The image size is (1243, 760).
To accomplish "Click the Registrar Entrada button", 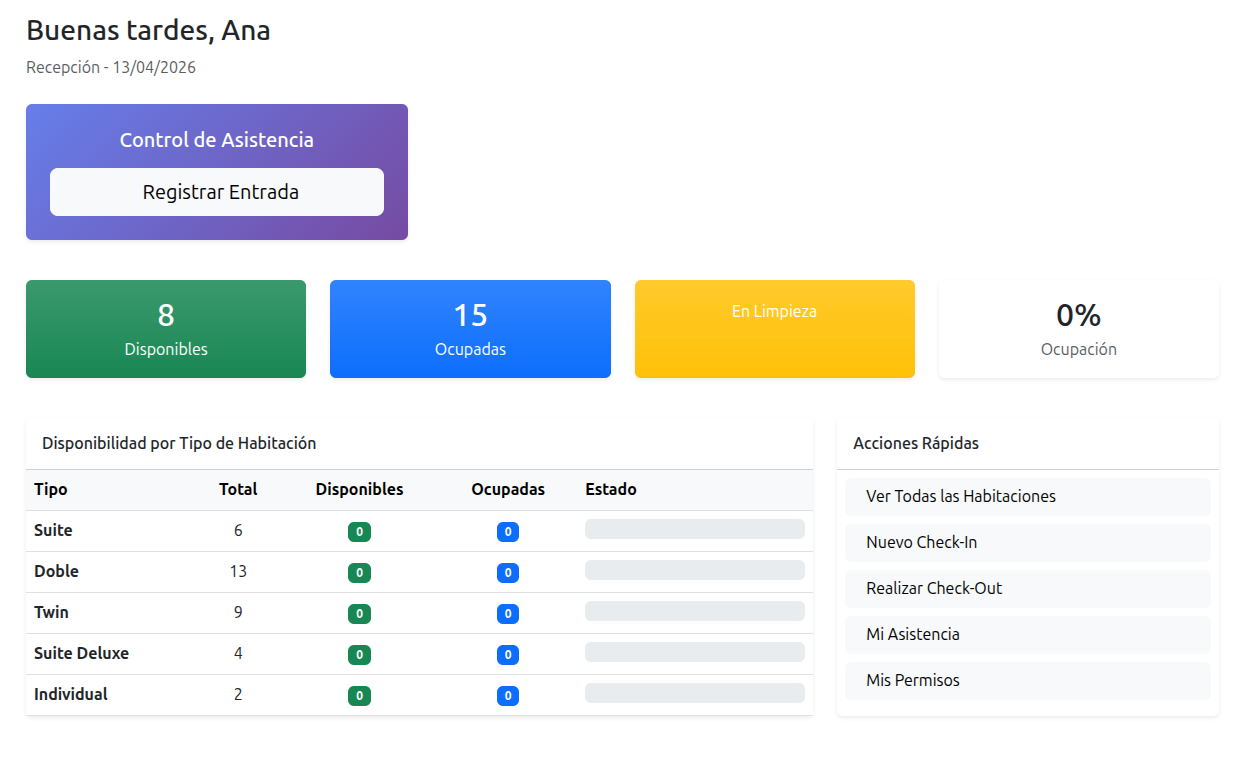I will click(x=217, y=192).
